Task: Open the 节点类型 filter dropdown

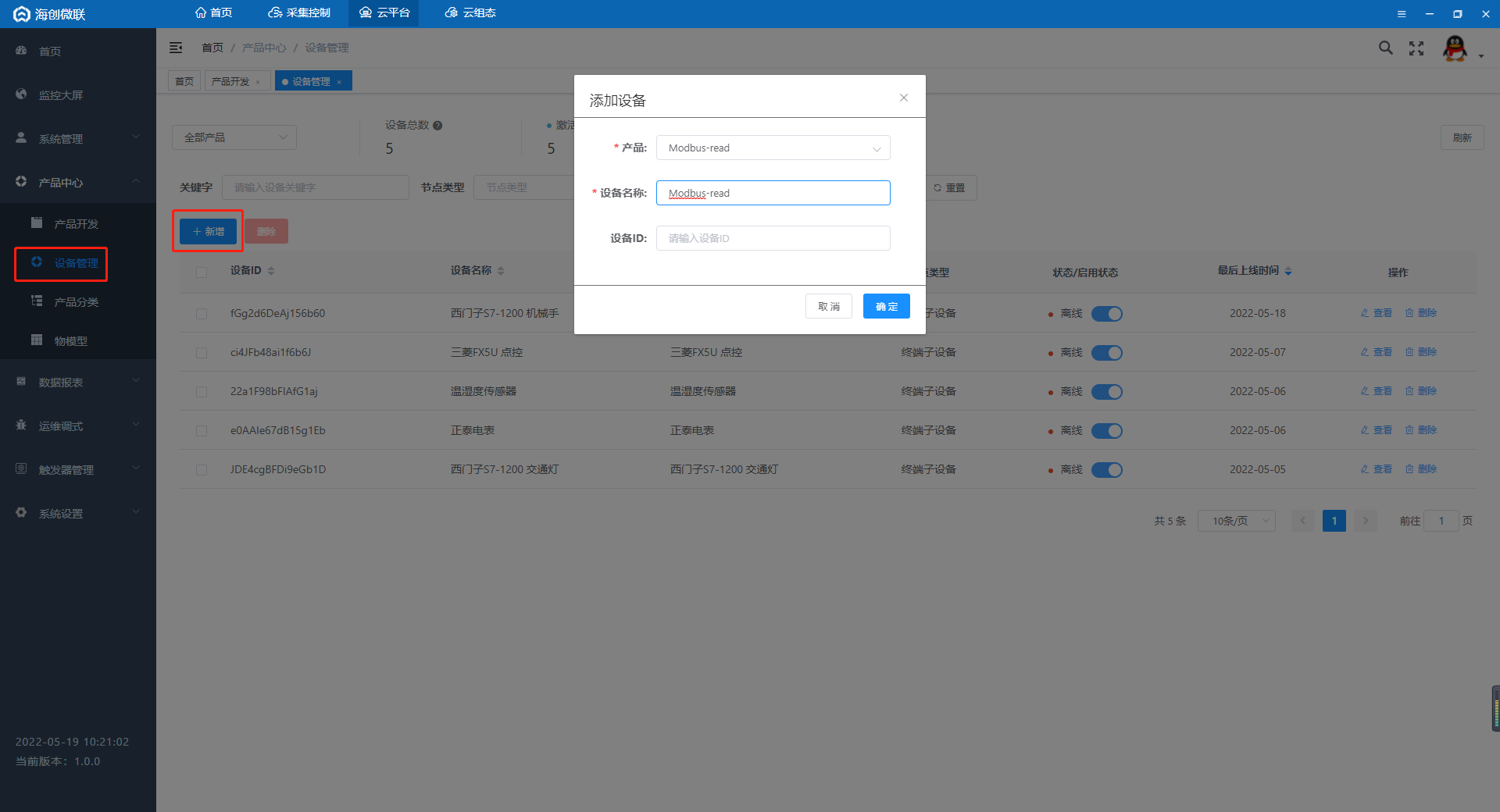Action: [x=524, y=187]
